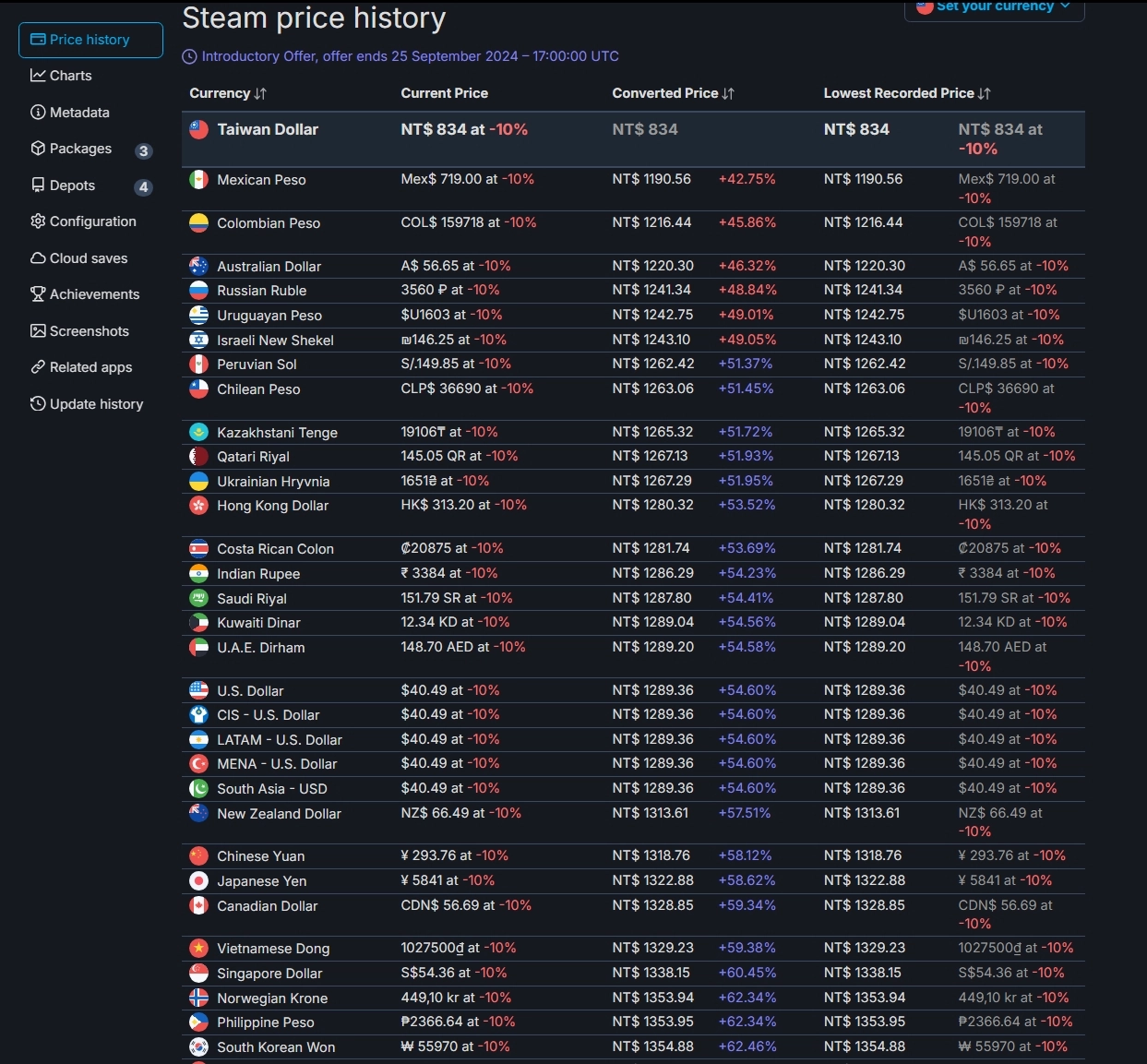Click the Introductory Offer clock icon

pyautogui.click(x=190, y=57)
